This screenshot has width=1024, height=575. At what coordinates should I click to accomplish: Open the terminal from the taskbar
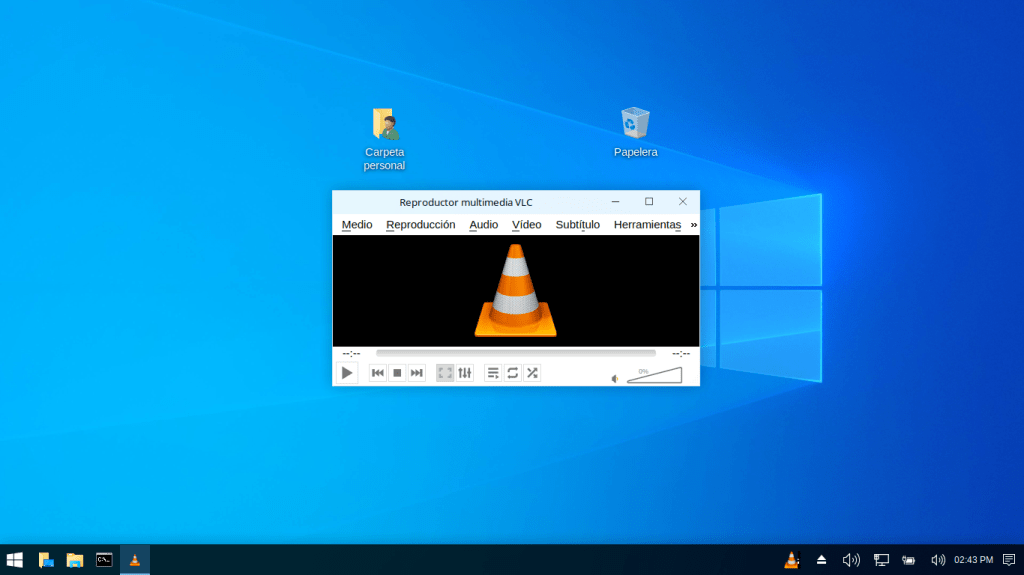pyautogui.click(x=104, y=560)
